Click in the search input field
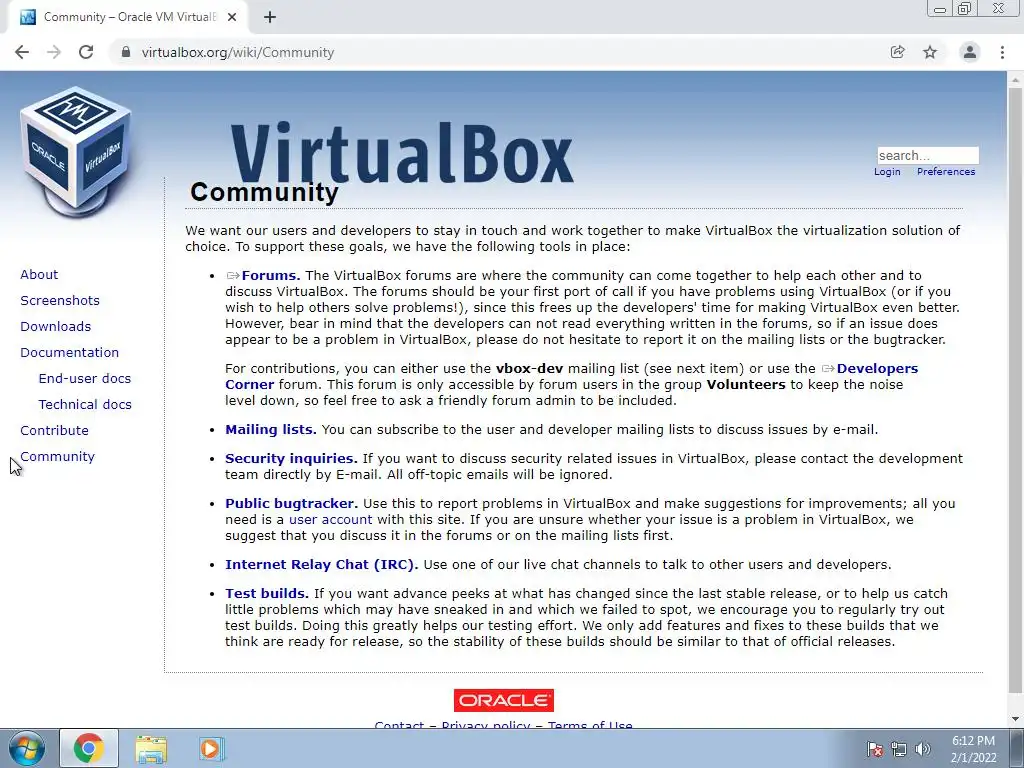This screenshot has height=768, width=1024. (x=927, y=155)
